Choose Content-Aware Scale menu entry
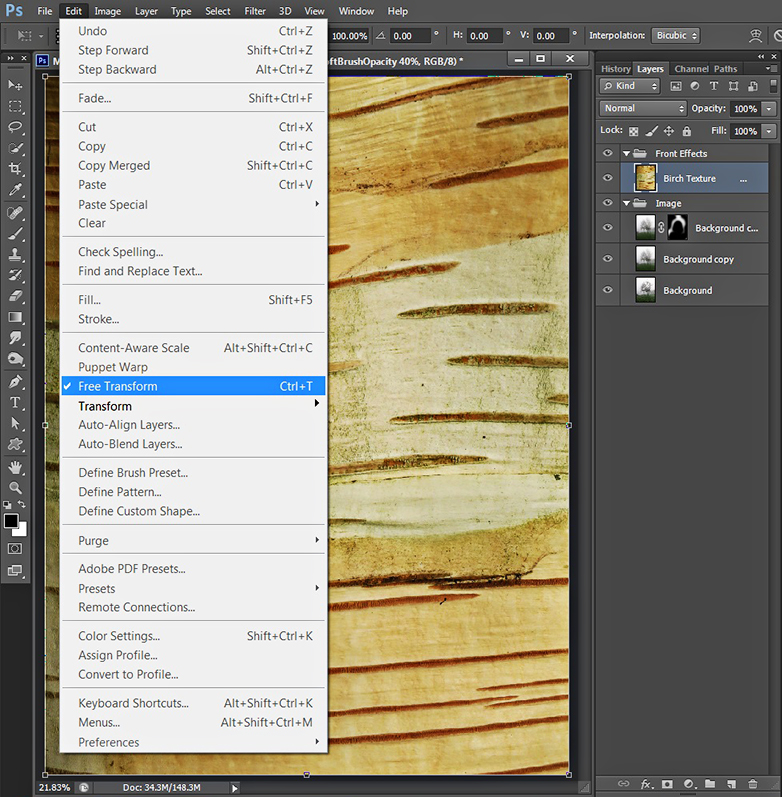782x797 pixels. 193,348
